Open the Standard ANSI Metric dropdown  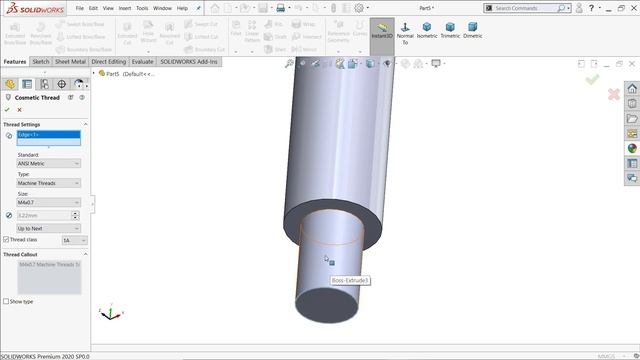coord(49,163)
